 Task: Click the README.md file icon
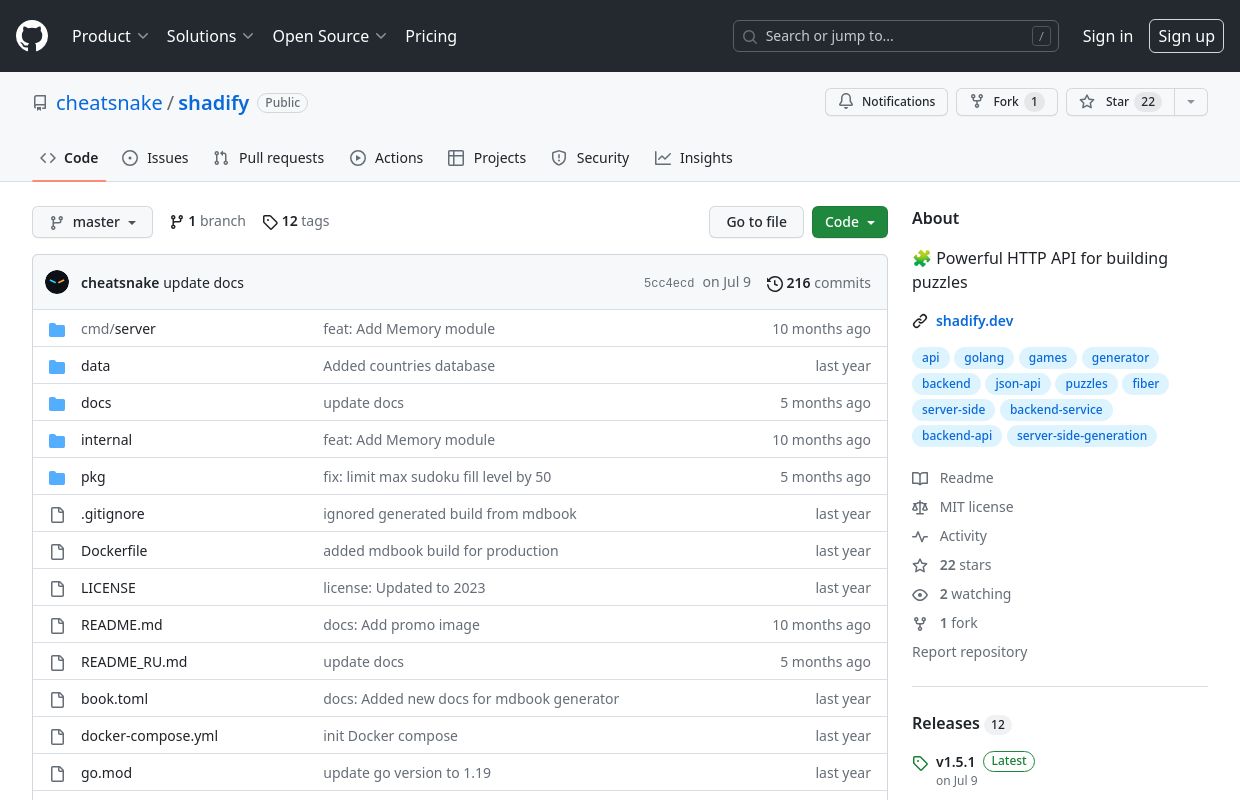57,625
